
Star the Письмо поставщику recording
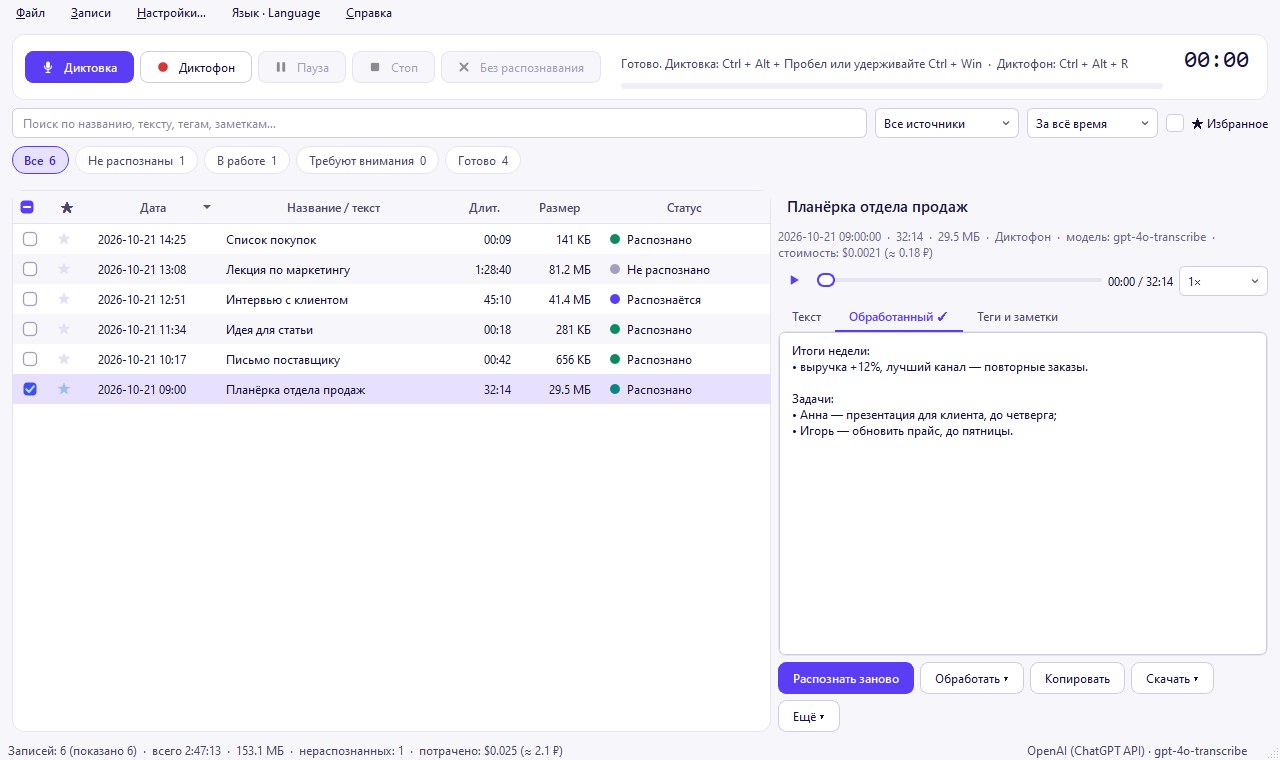coord(65,359)
